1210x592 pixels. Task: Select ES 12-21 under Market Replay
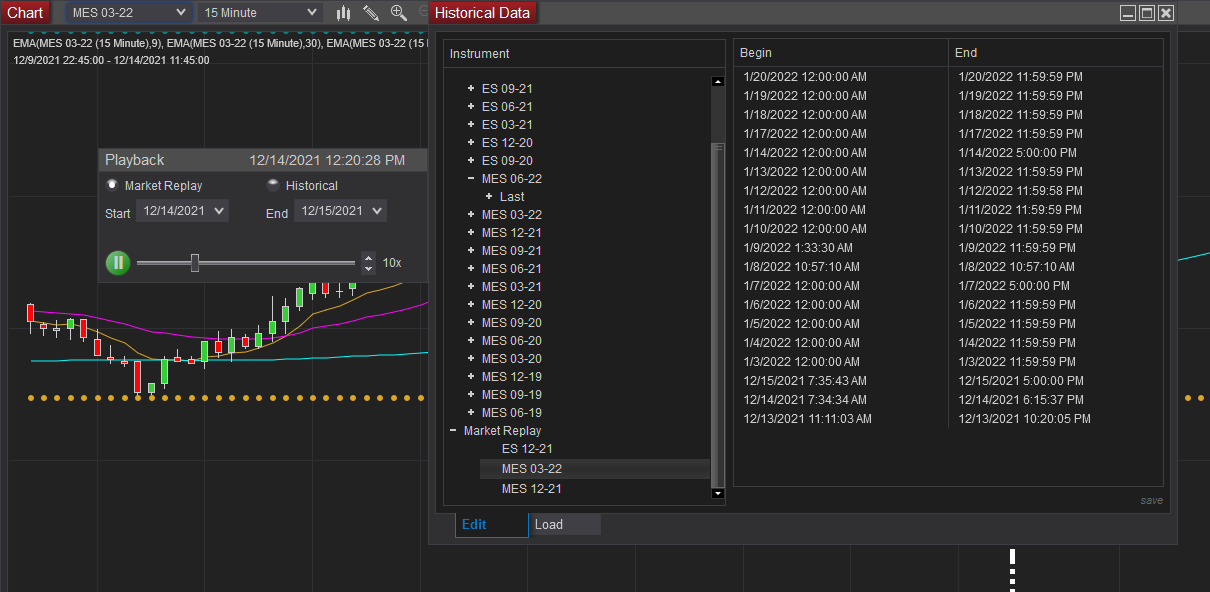(527, 449)
